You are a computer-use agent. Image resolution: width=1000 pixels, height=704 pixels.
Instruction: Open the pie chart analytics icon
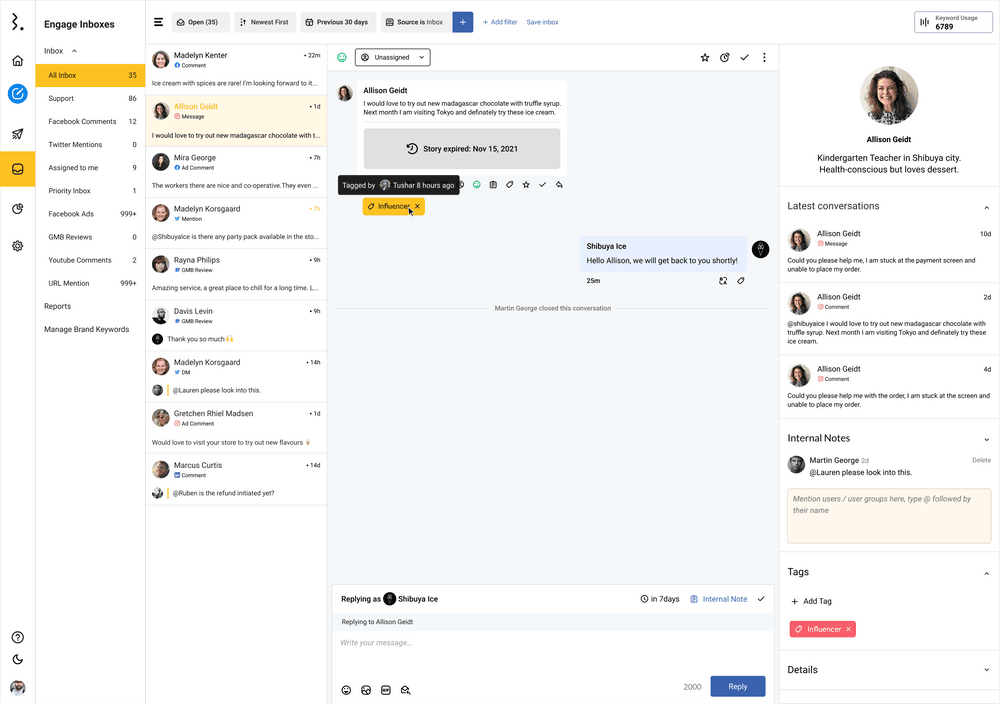pos(17,209)
